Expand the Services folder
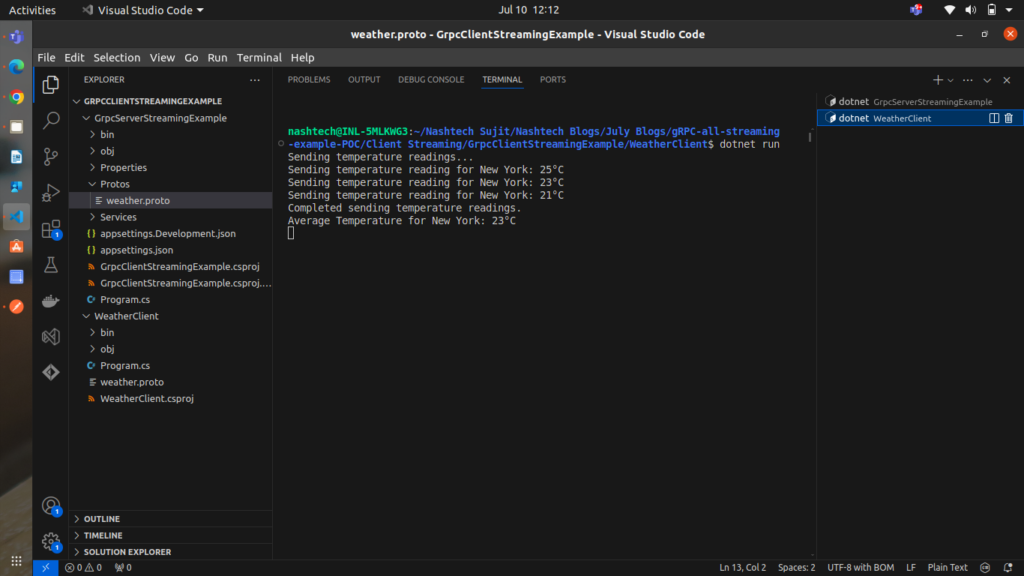 [117, 217]
